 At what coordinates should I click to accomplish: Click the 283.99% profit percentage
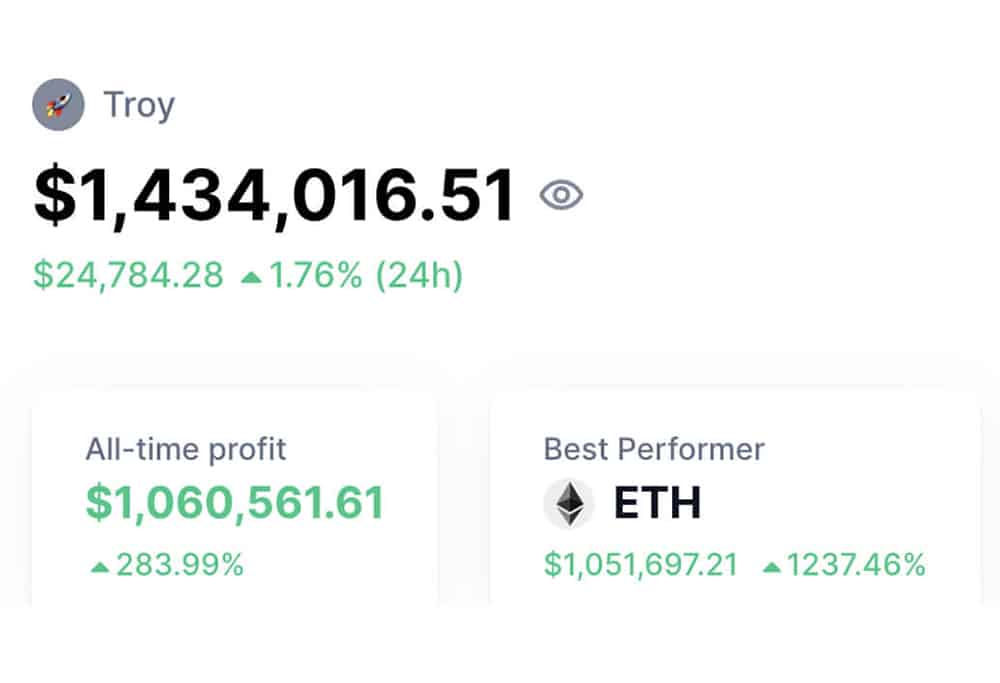pos(180,565)
